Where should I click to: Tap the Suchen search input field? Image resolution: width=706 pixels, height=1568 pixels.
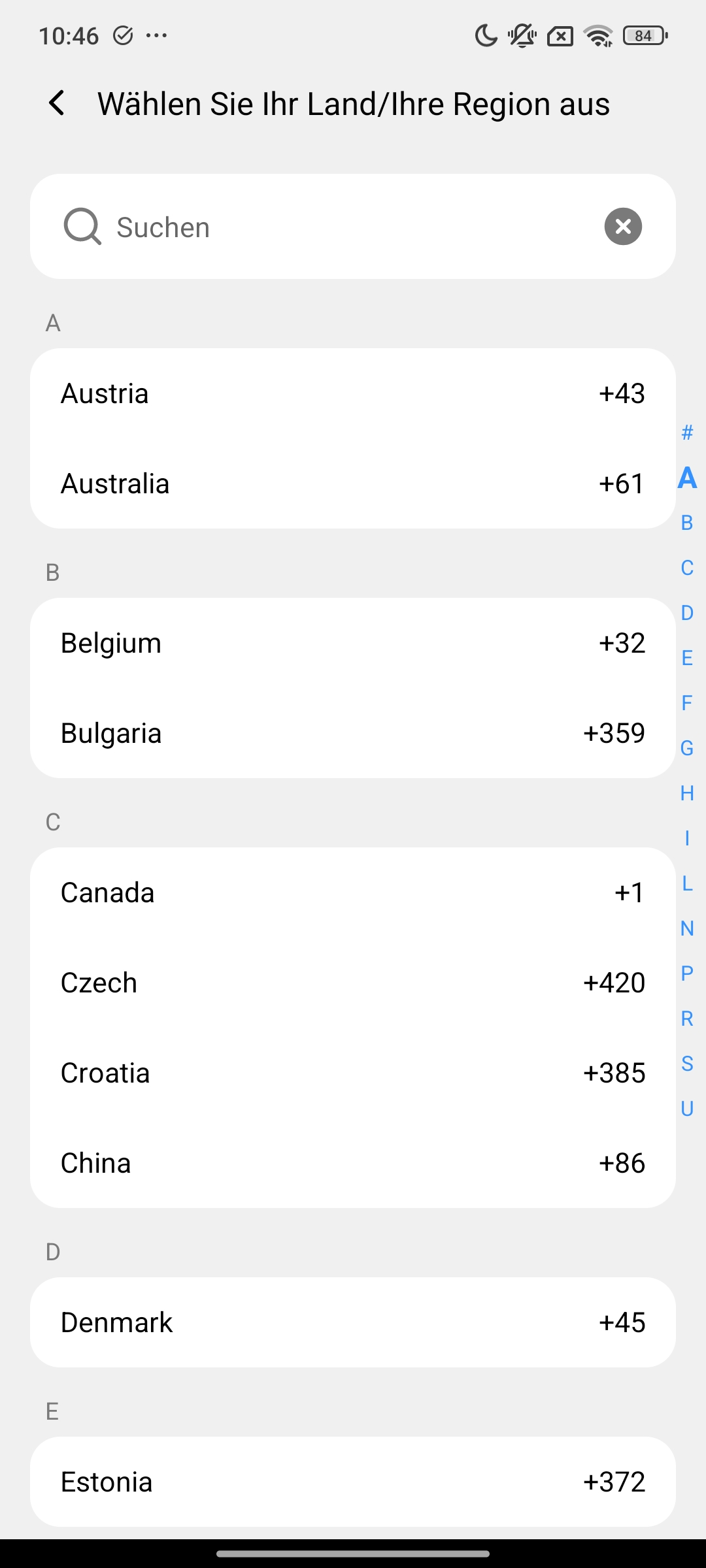(x=353, y=227)
